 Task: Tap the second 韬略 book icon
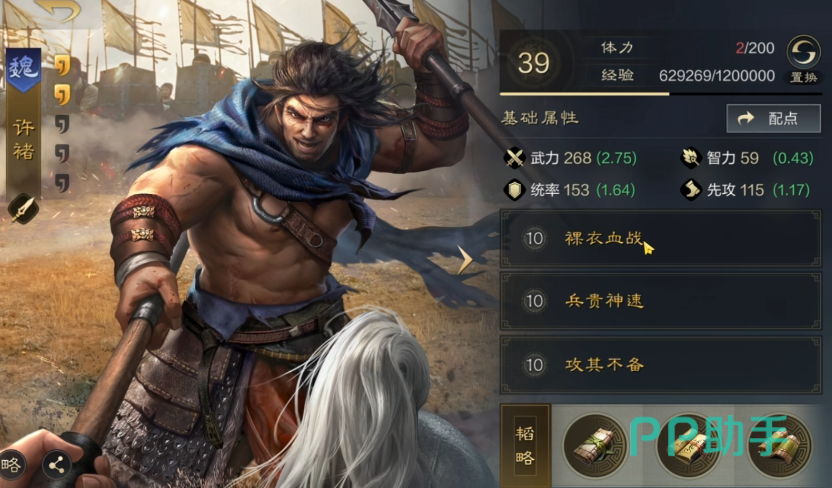pyautogui.click(x=688, y=447)
